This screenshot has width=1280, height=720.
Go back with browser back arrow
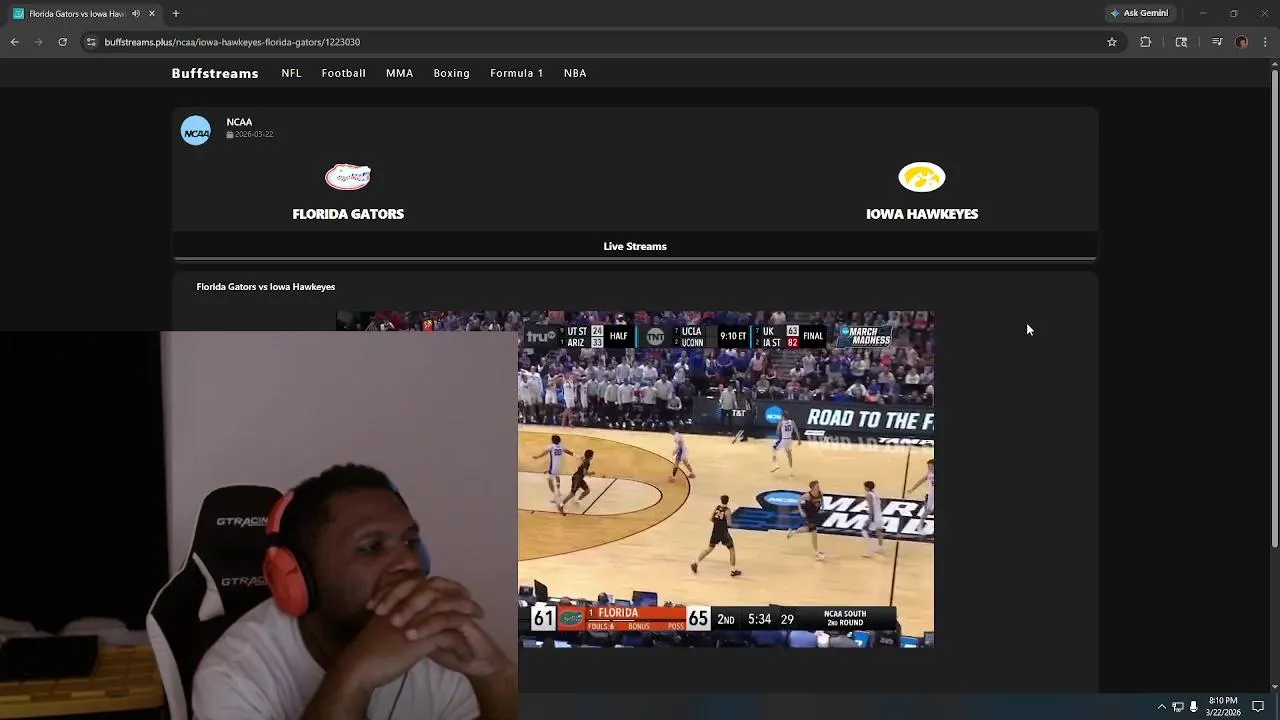coord(15,42)
